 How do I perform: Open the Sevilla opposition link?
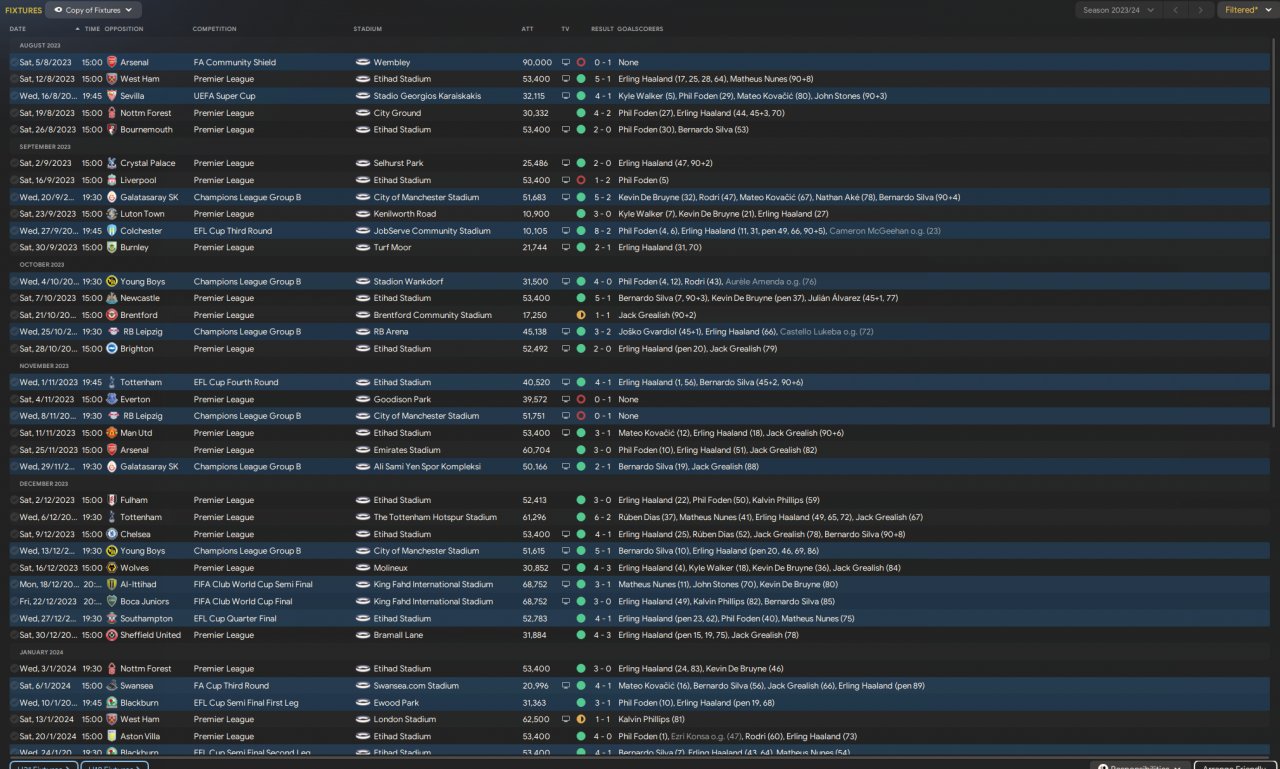pos(132,96)
